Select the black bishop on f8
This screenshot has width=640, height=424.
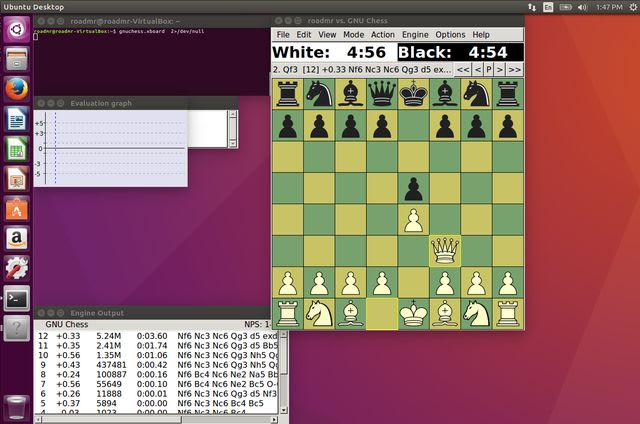pyautogui.click(x=445, y=94)
